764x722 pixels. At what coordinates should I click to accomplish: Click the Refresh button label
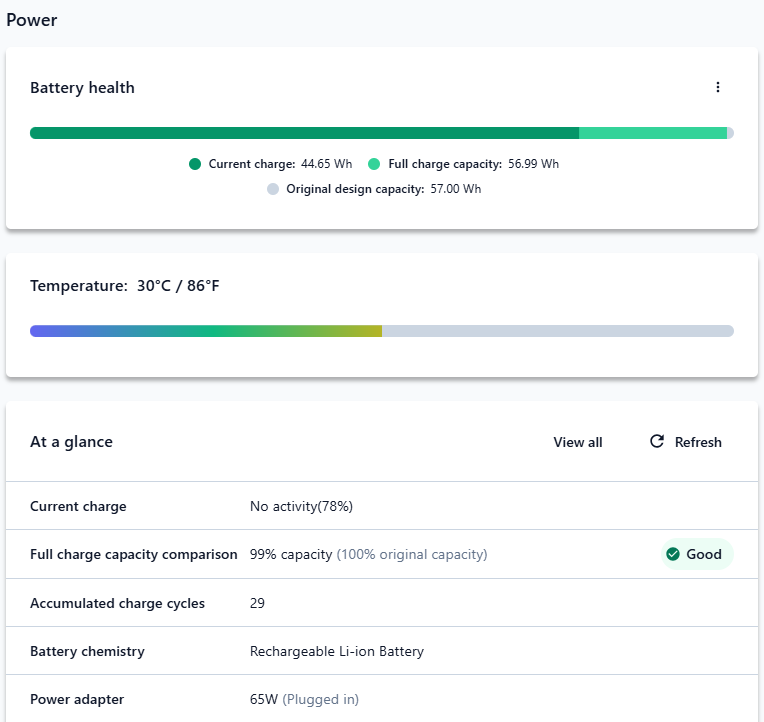coord(698,442)
